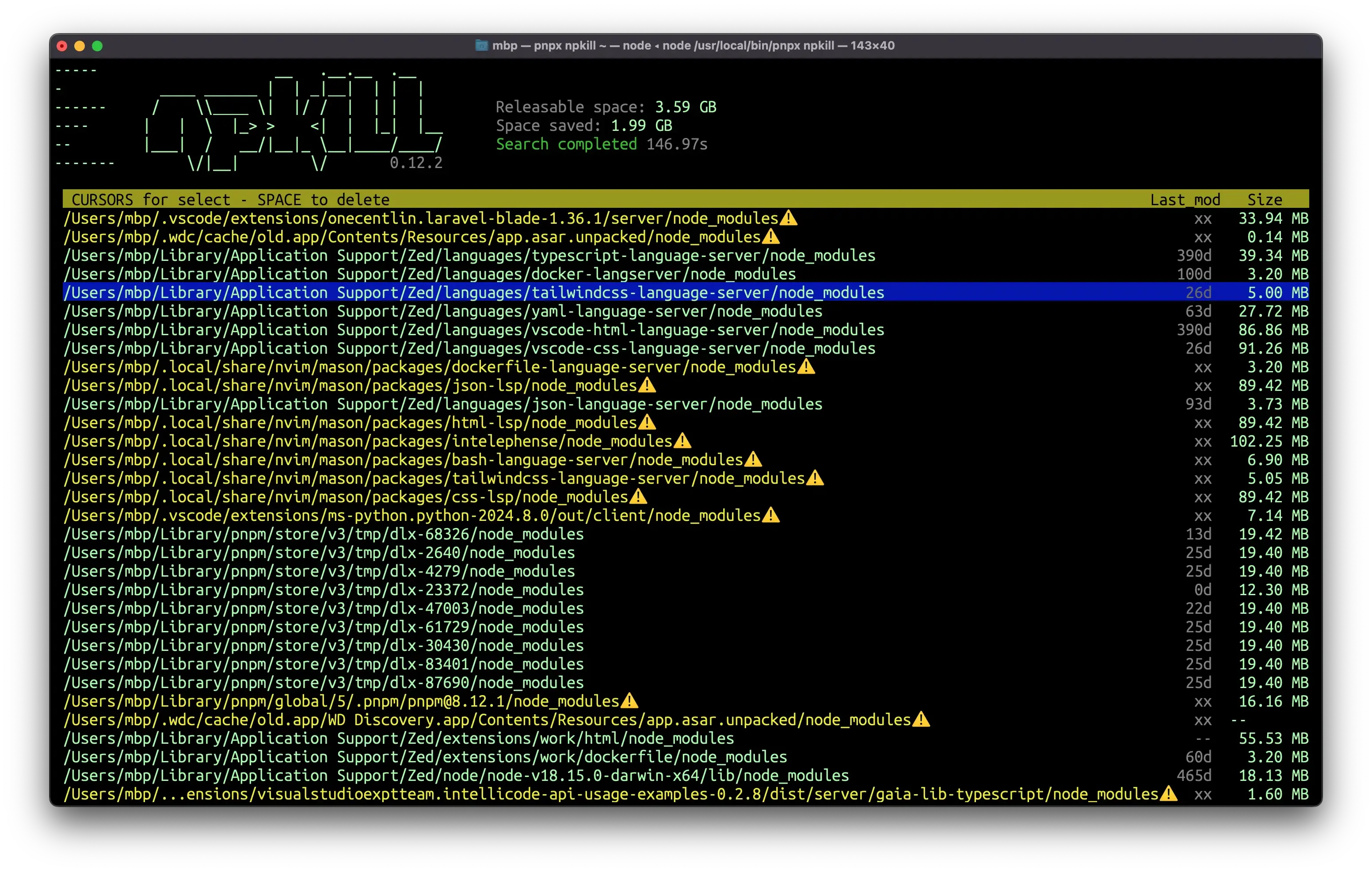Select the dlx-68326 pnpm store row
The width and height of the screenshot is (1372, 872).
(x=324, y=534)
